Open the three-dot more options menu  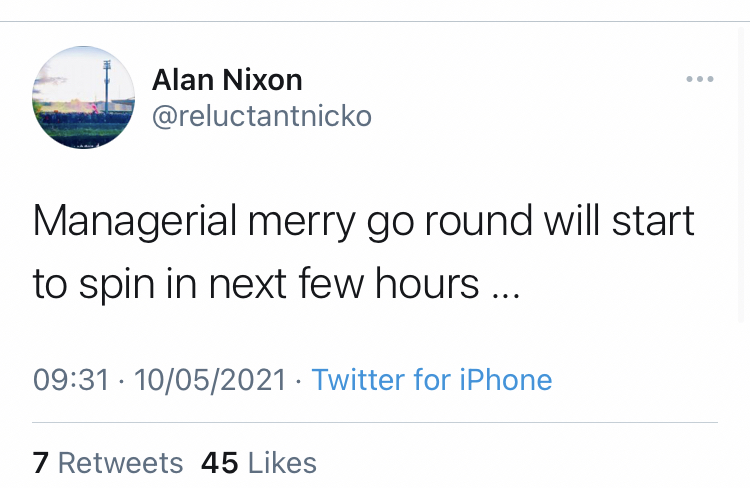point(700,79)
